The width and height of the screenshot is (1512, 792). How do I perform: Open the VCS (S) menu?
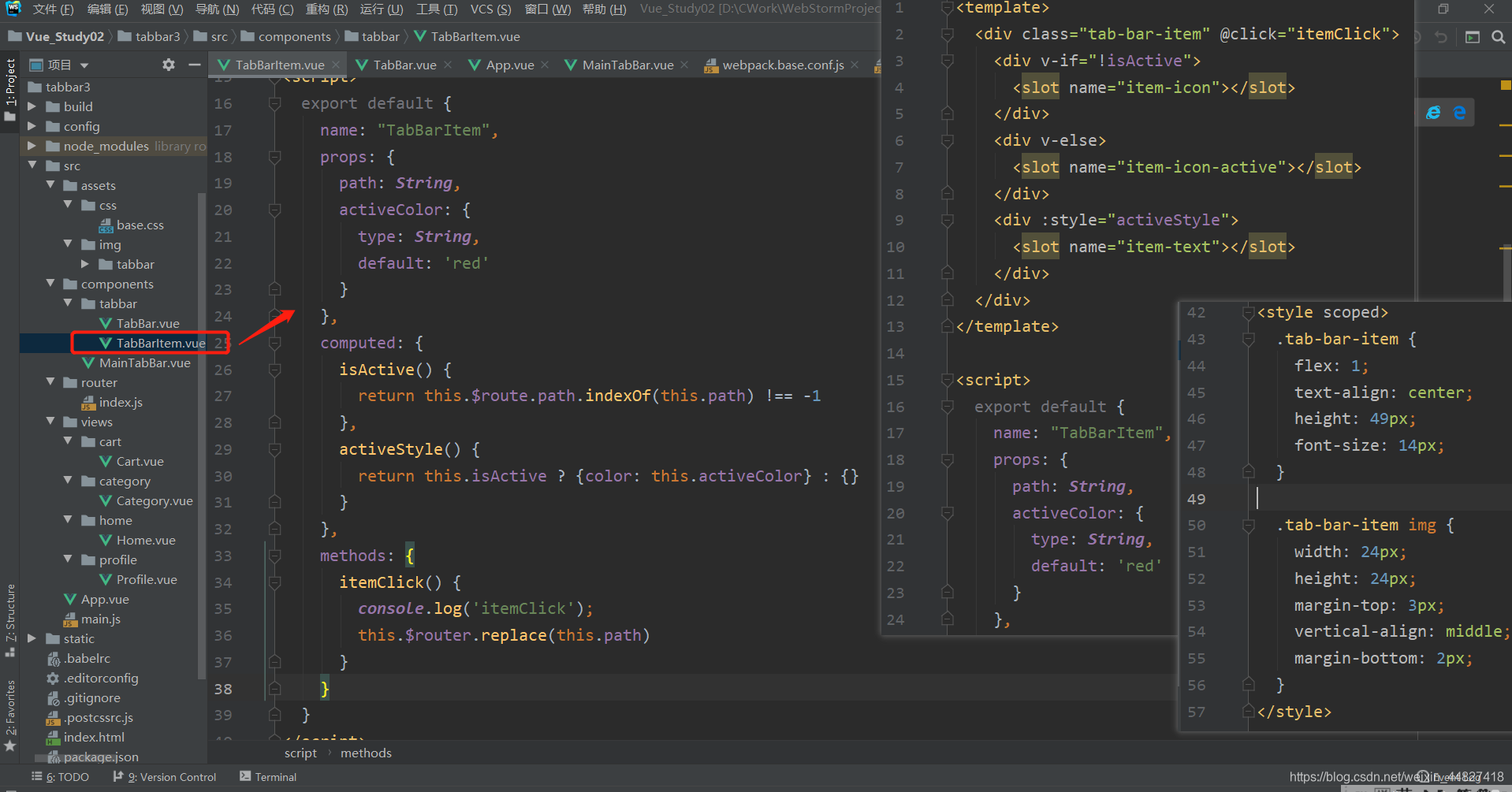pyautogui.click(x=490, y=9)
